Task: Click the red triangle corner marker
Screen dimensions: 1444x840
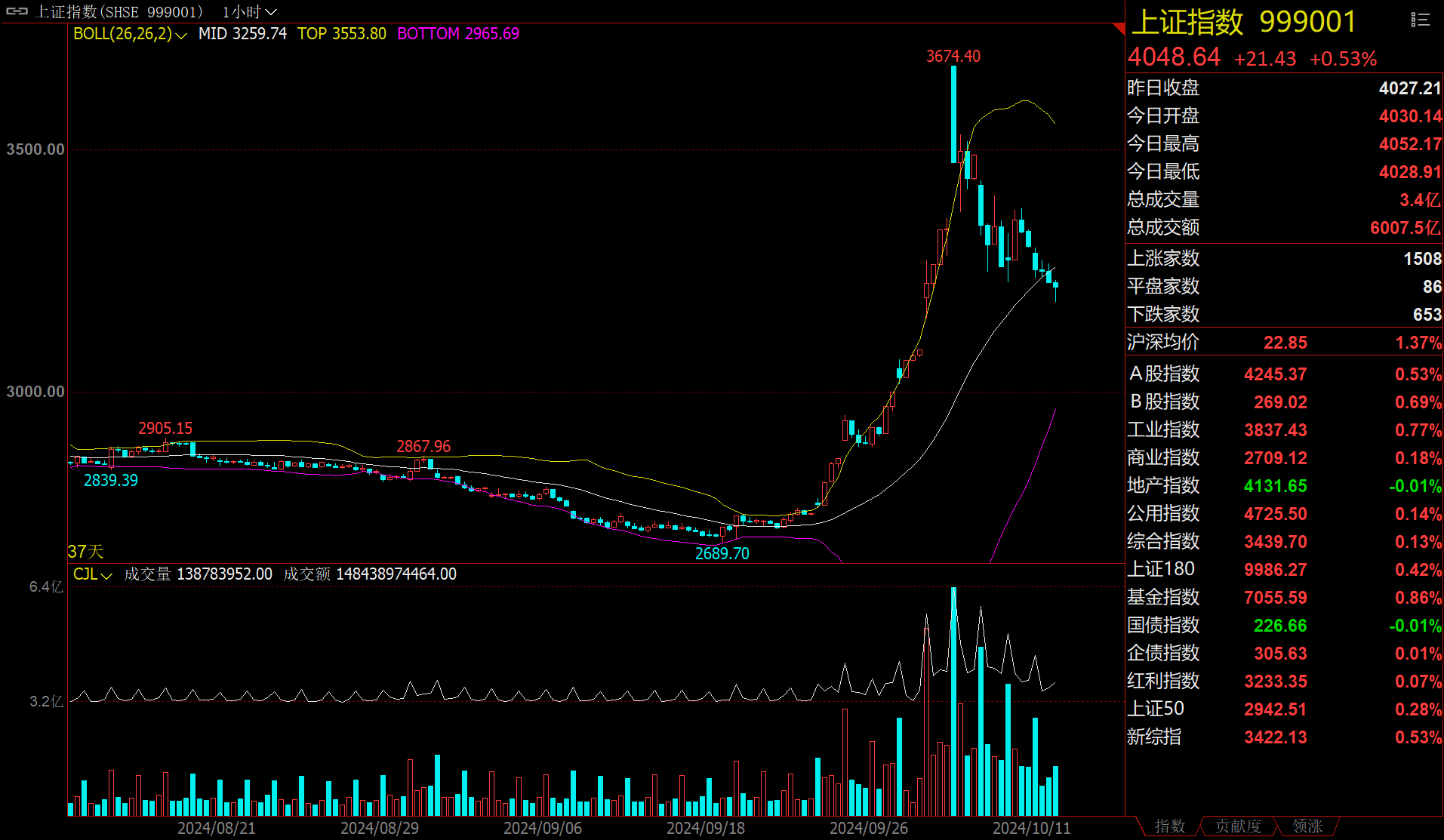Action: tap(1119, 29)
